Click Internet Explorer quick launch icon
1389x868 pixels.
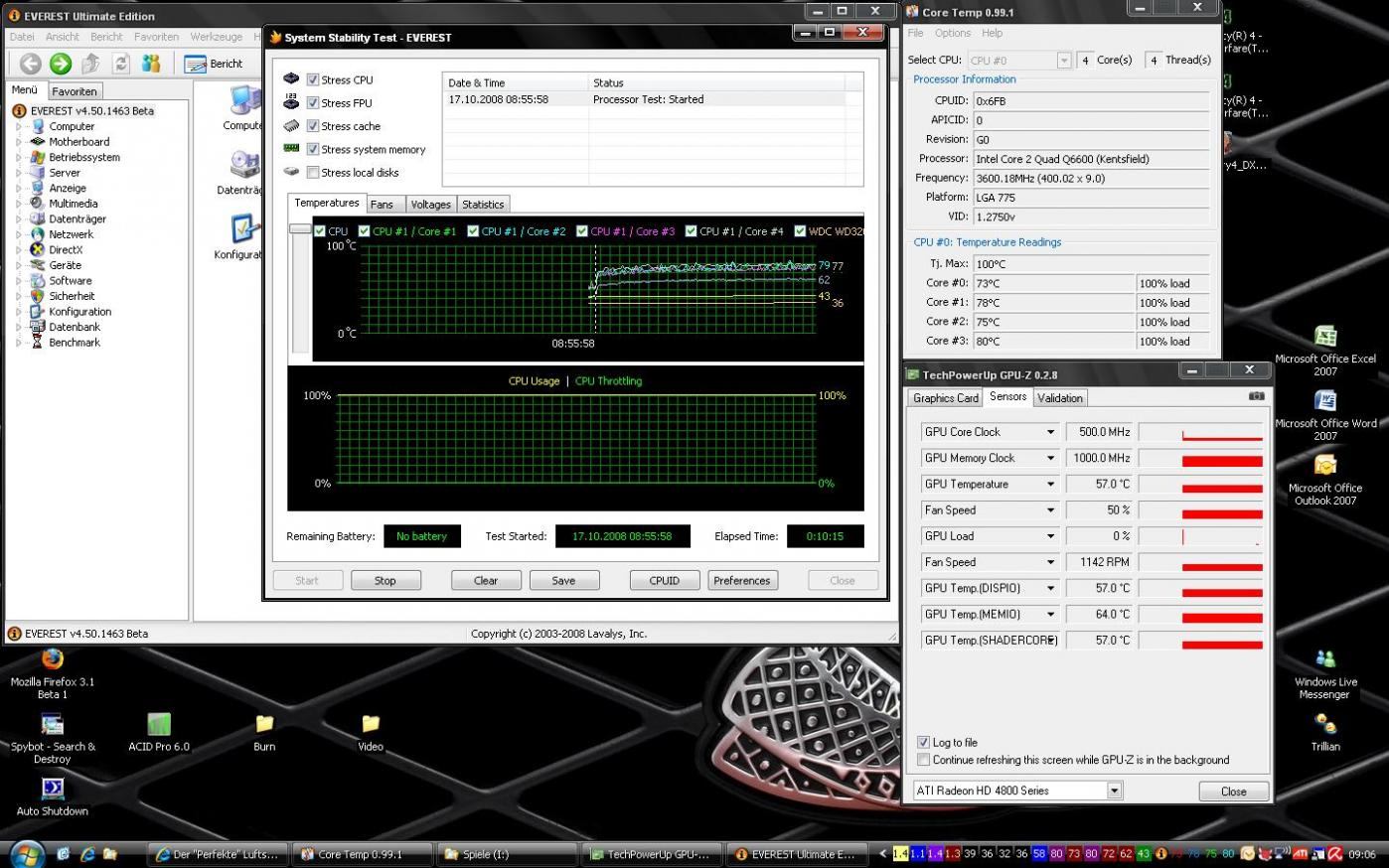point(87,853)
